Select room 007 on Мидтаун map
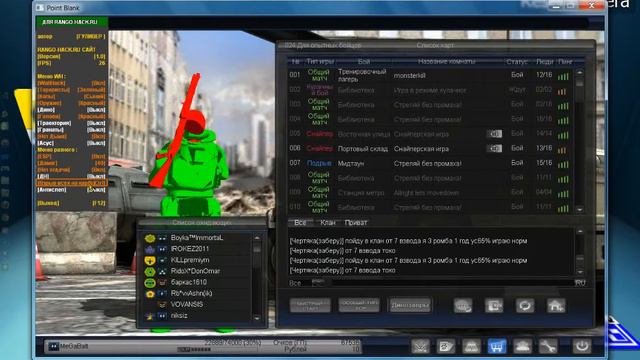Viewport: 640px width, 360px height. click(430, 163)
